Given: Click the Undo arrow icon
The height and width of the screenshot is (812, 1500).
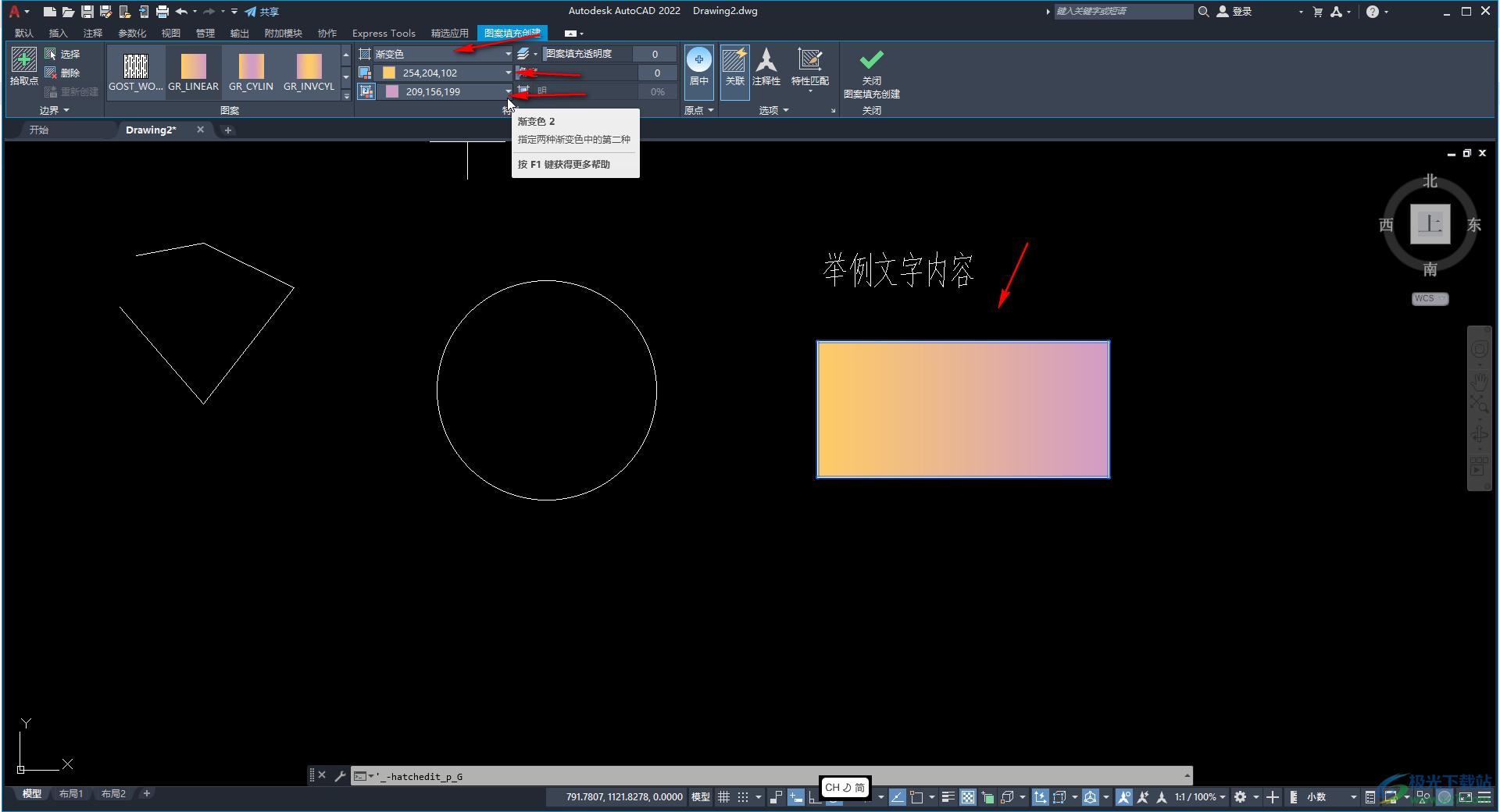Looking at the screenshot, I should (181, 12).
